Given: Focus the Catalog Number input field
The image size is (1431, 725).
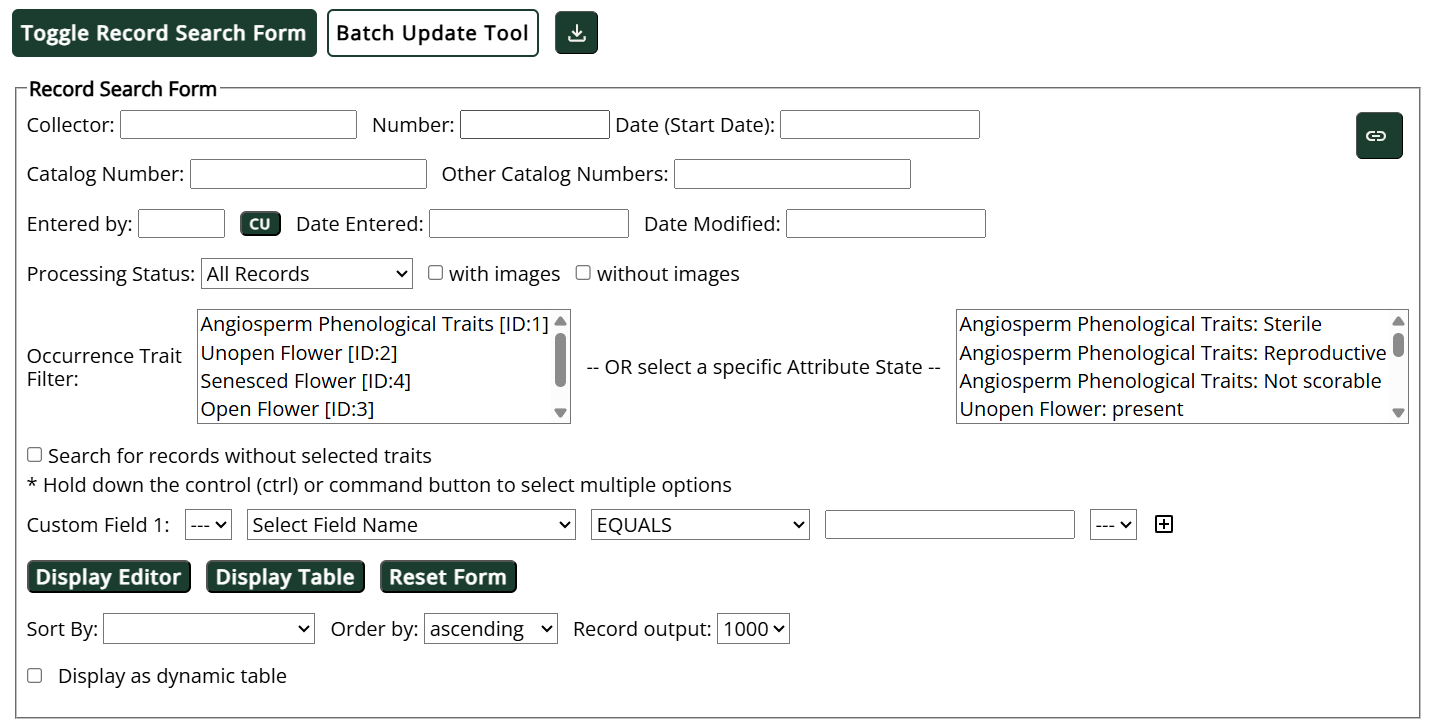Looking at the screenshot, I should (308, 174).
